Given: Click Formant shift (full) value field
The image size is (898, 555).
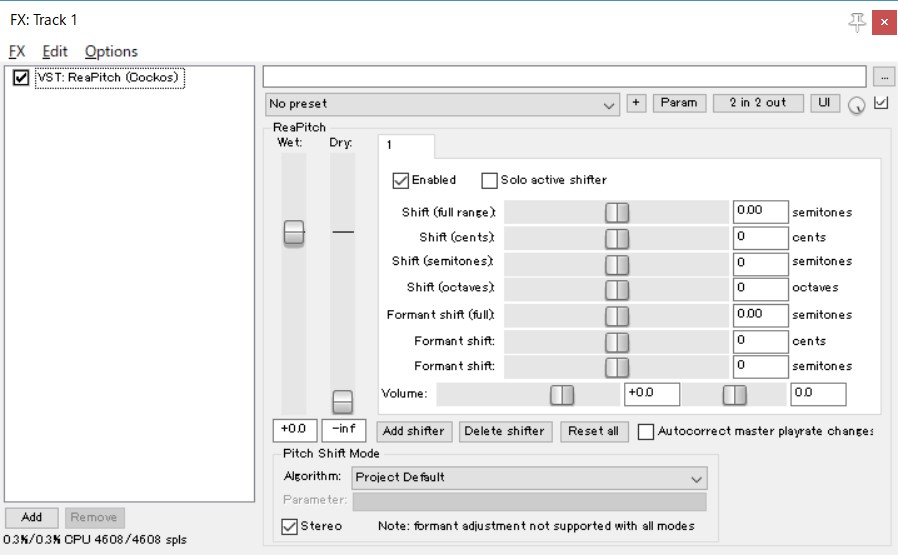Looking at the screenshot, I should (x=761, y=315).
